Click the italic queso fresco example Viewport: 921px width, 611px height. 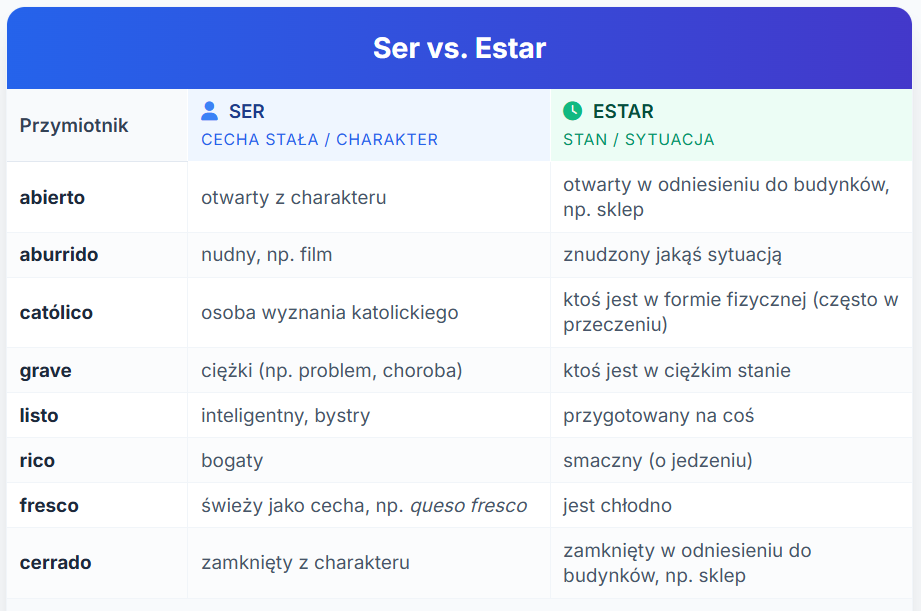coord(469,506)
